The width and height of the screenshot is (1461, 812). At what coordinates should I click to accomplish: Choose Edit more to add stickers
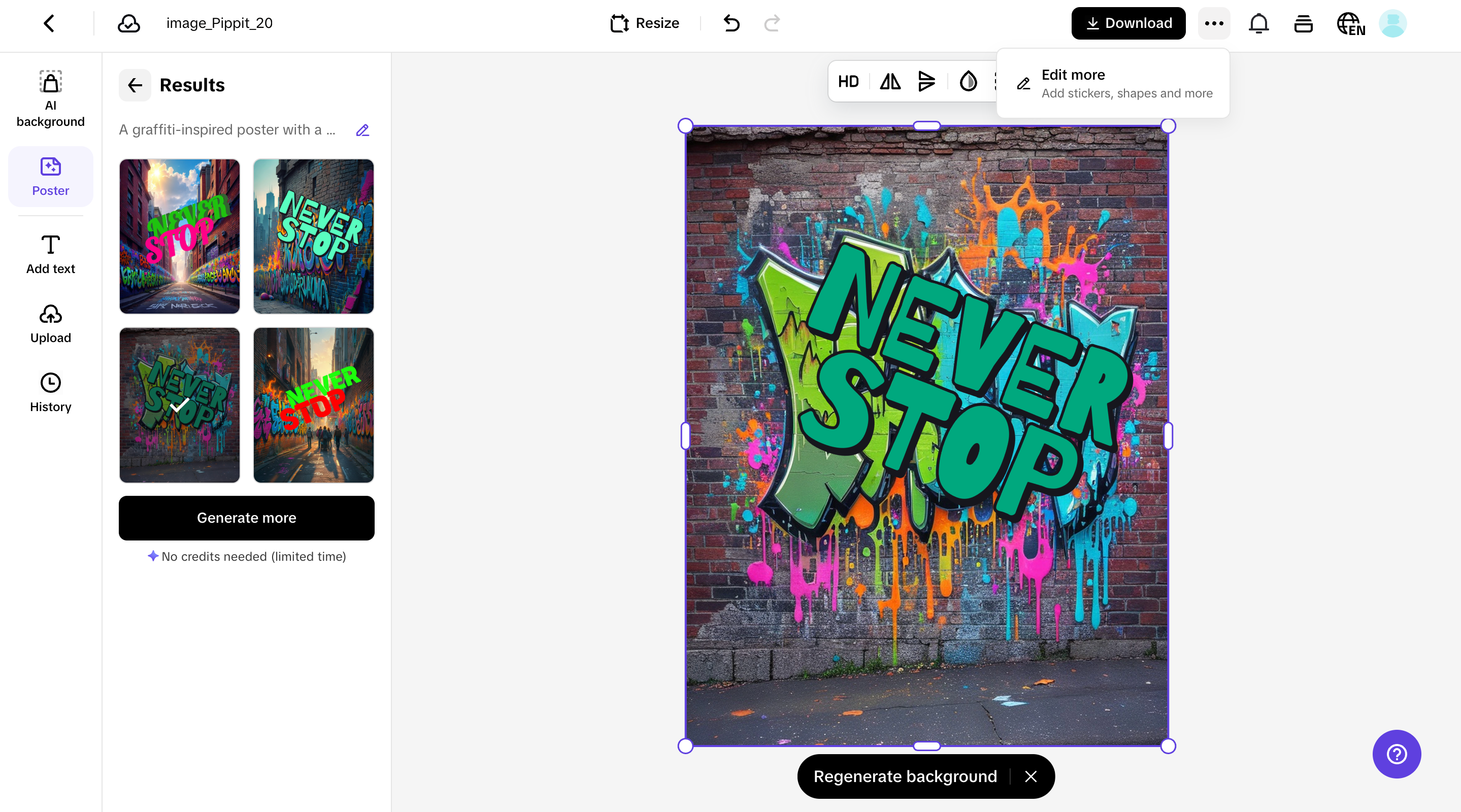[1113, 83]
